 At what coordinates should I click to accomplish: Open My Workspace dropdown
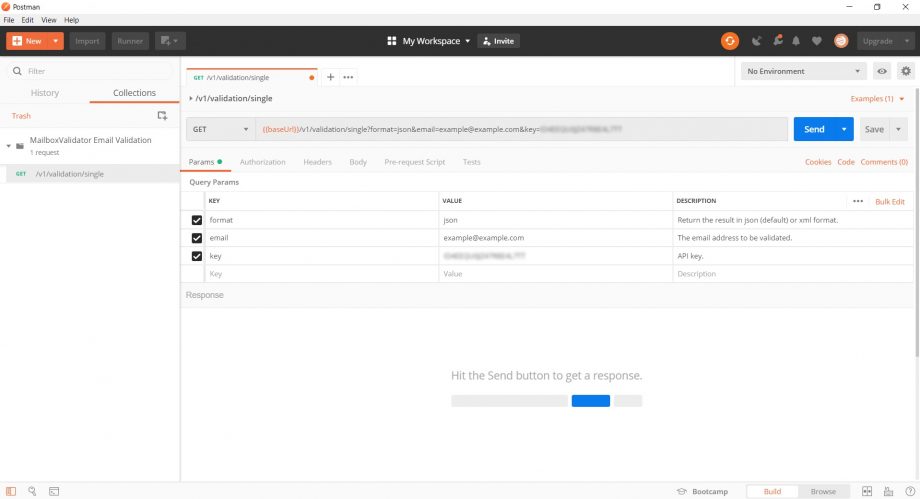tap(436, 41)
